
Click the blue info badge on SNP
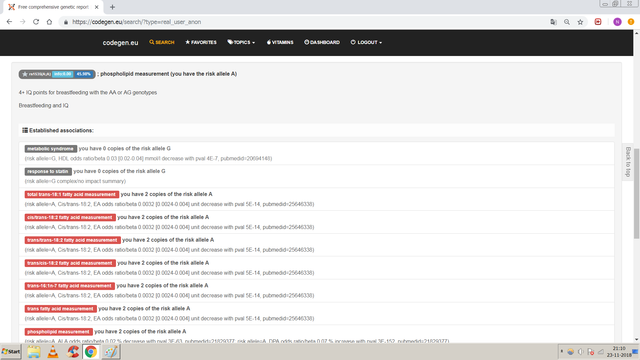coord(63,74)
